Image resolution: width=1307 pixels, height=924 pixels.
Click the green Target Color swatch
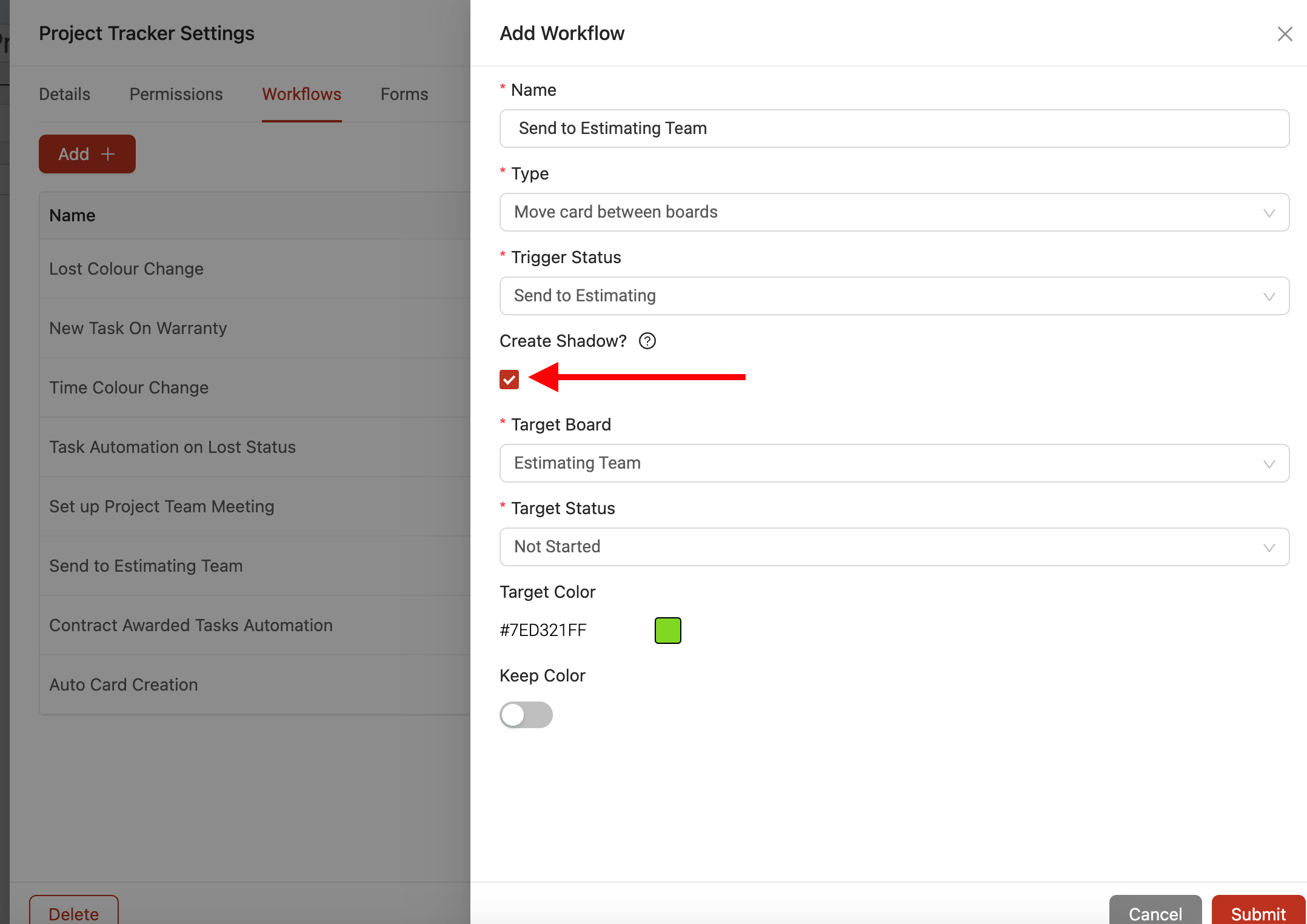[x=667, y=631]
